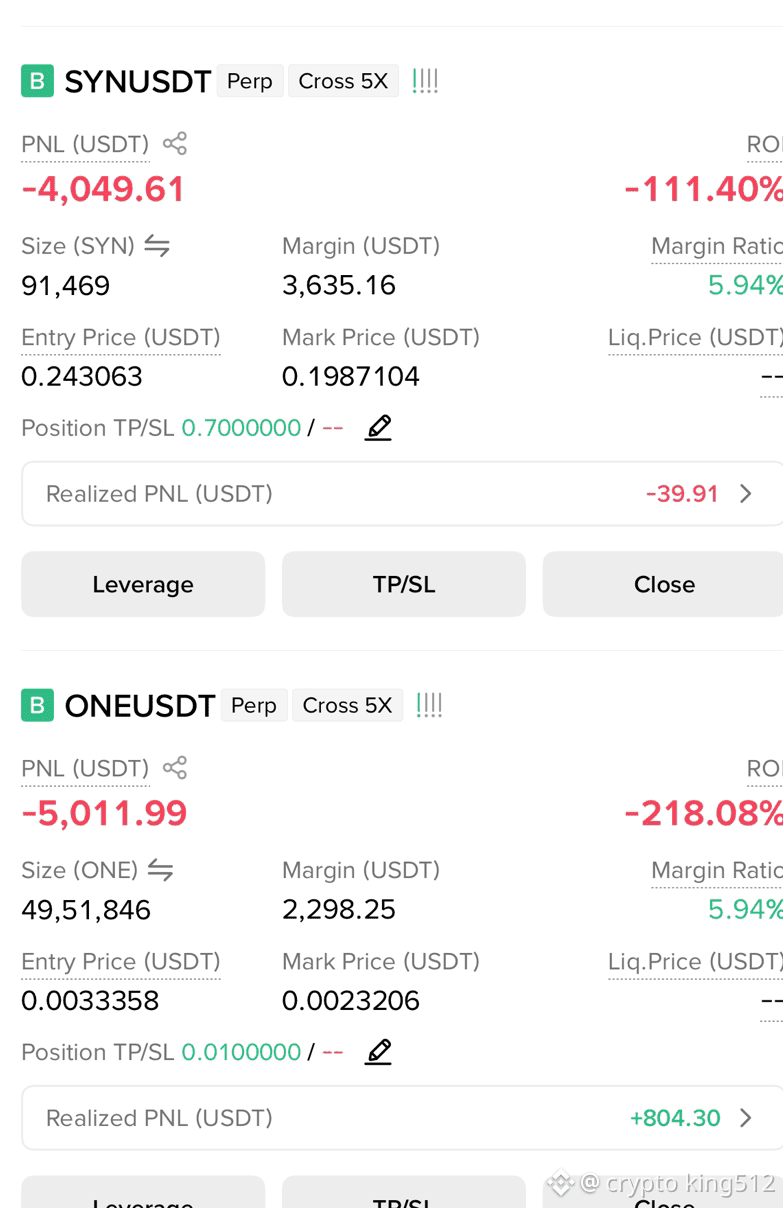Open SYNUSDT Cross 5X margin mode tag
This screenshot has height=1208, width=783.
(343, 81)
